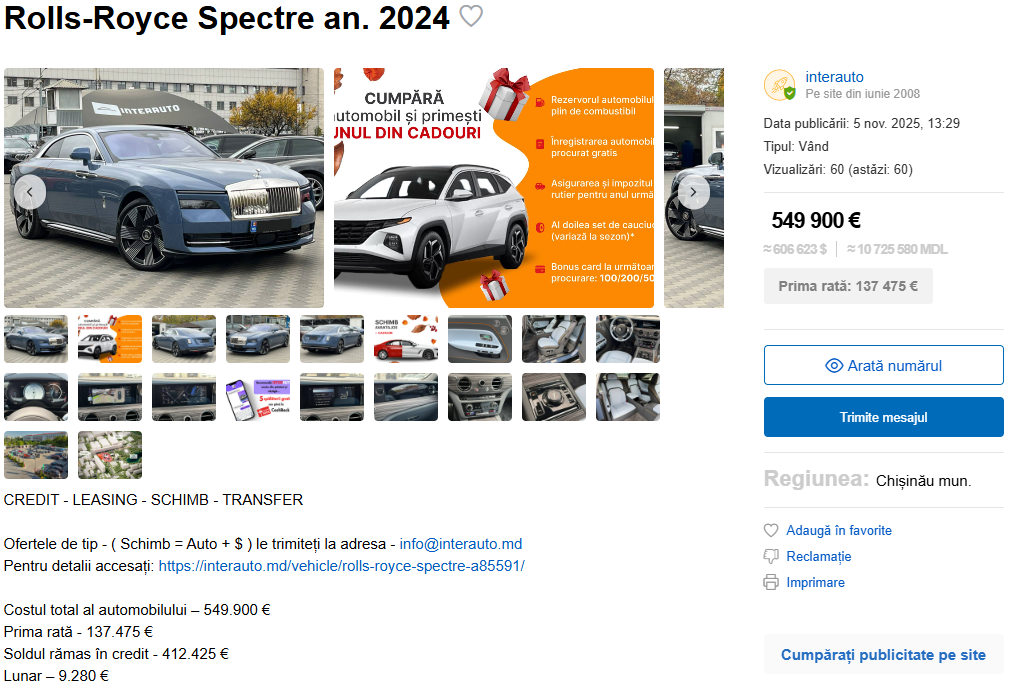
Task: Click the heart icon for Adaugă în favorite
Action: click(x=771, y=531)
